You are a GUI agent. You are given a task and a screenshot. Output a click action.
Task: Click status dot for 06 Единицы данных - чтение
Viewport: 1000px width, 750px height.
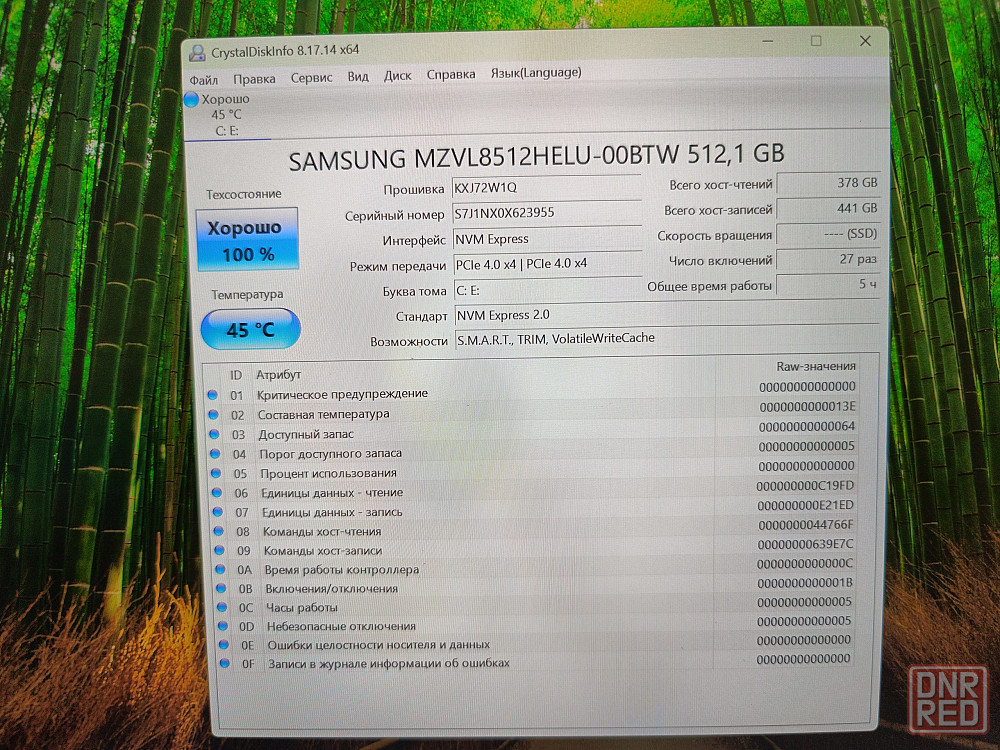(217, 493)
